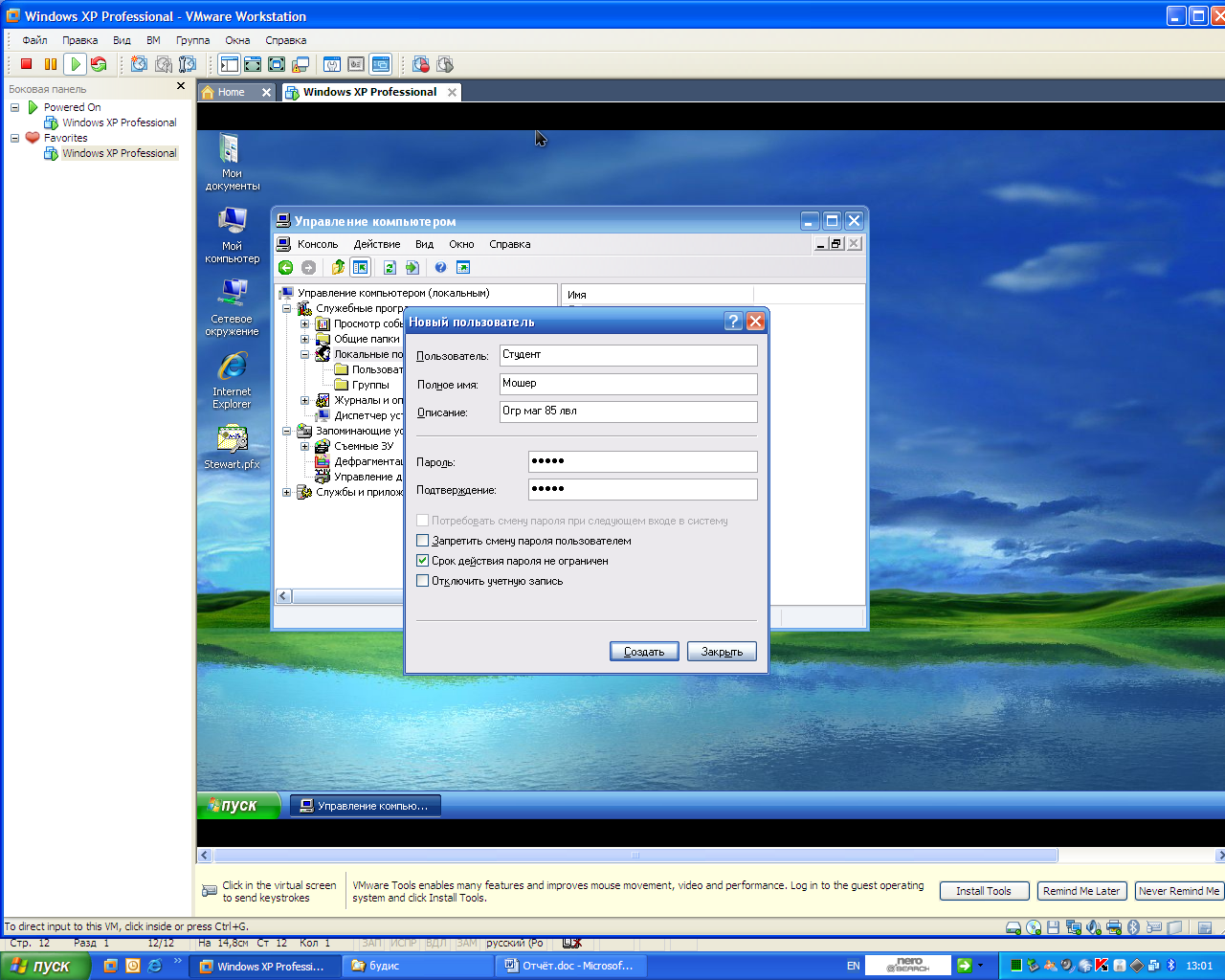Click into the Описание input field

pyautogui.click(x=628, y=412)
